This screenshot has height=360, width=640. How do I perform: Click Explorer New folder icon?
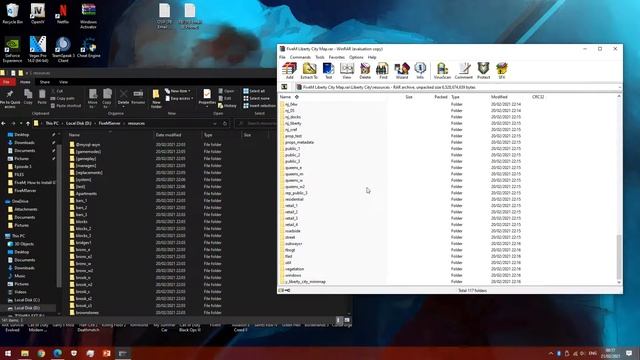pos(156,99)
